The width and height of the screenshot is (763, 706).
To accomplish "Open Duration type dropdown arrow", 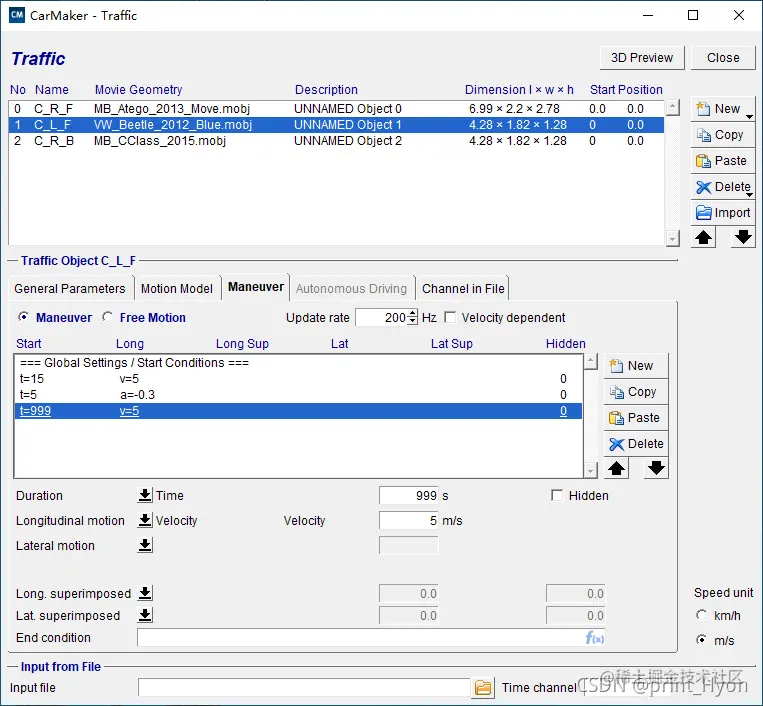I will tap(145, 496).
